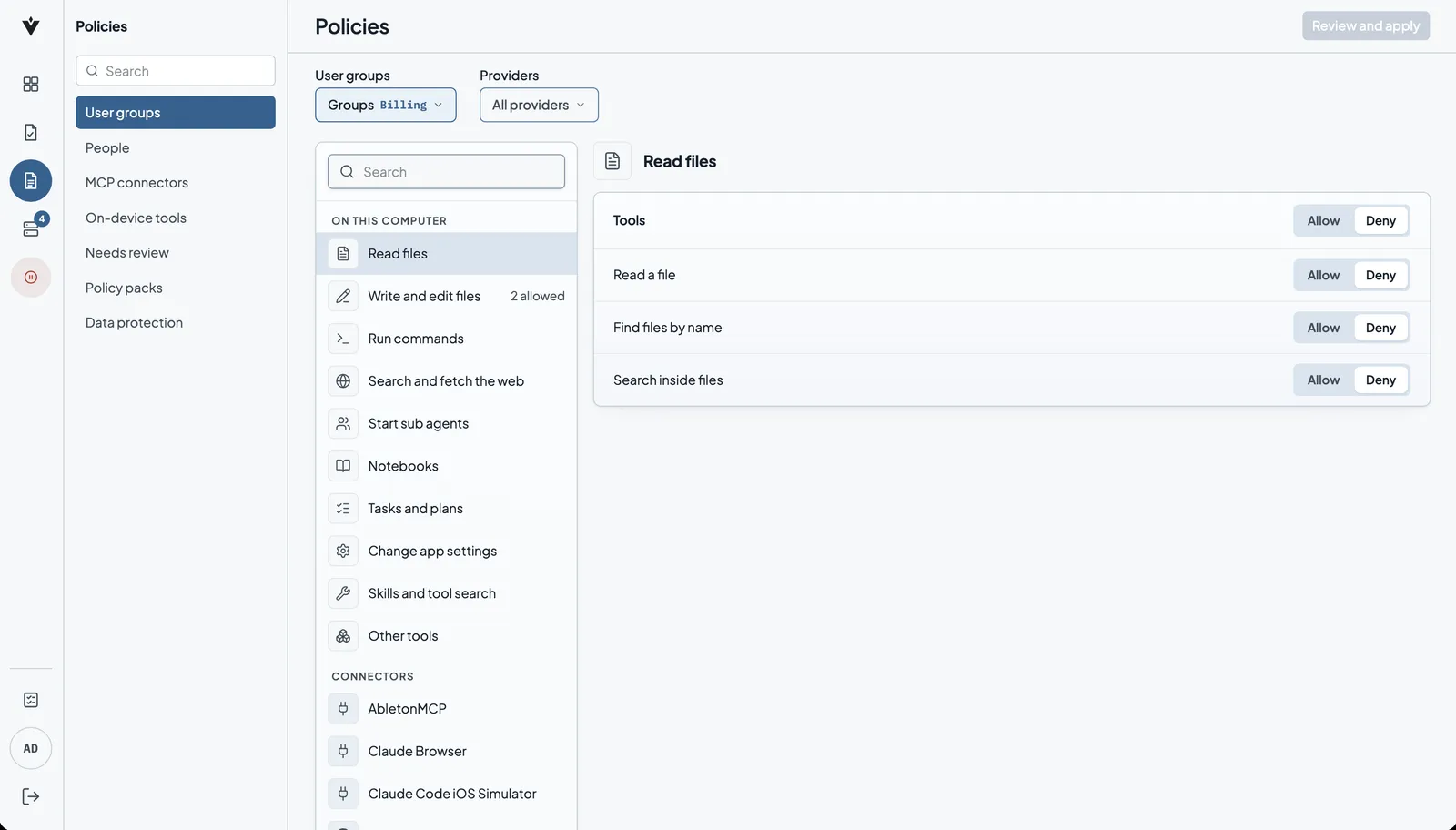
Task: Open the AD user avatar
Action: click(x=31, y=749)
